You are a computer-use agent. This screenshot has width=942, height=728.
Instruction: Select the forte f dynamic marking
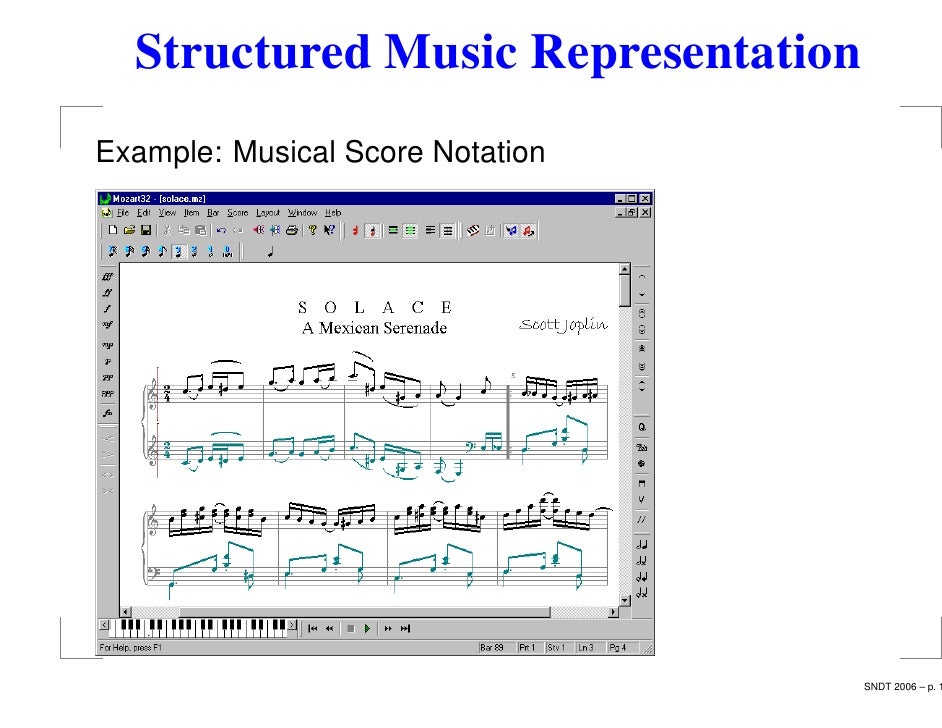tap(108, 309)
